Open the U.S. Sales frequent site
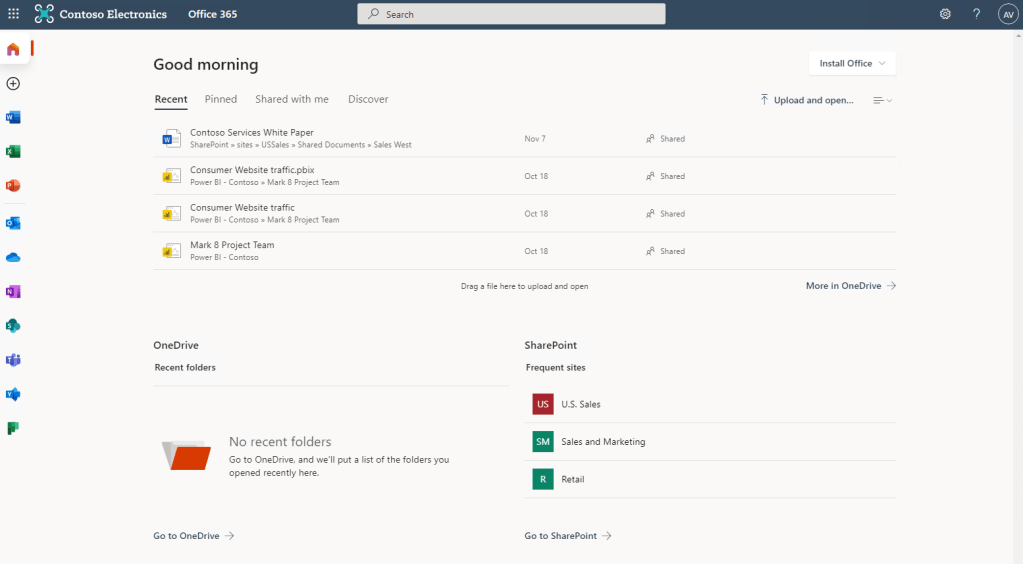Viewport: 1023px width, 564px height. [581, 404]
